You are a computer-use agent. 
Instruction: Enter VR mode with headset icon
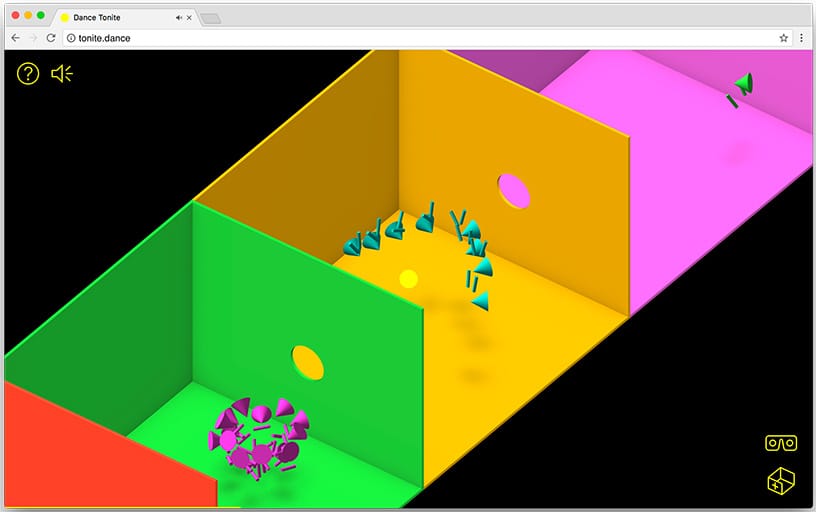pos(780,442)
